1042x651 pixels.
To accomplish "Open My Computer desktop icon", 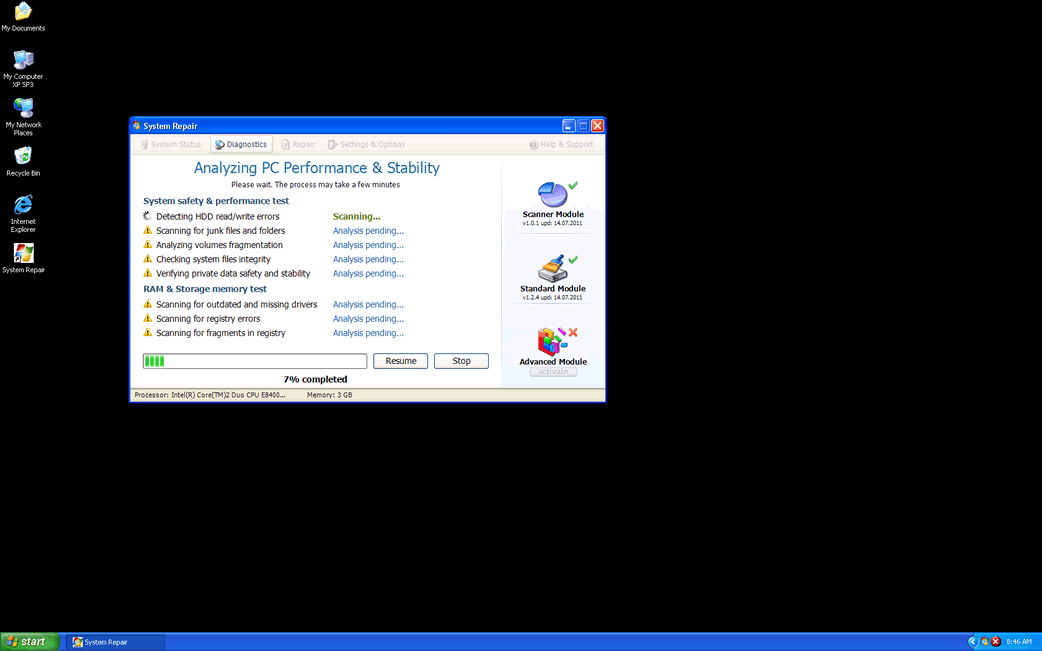I will coord(23,60).
